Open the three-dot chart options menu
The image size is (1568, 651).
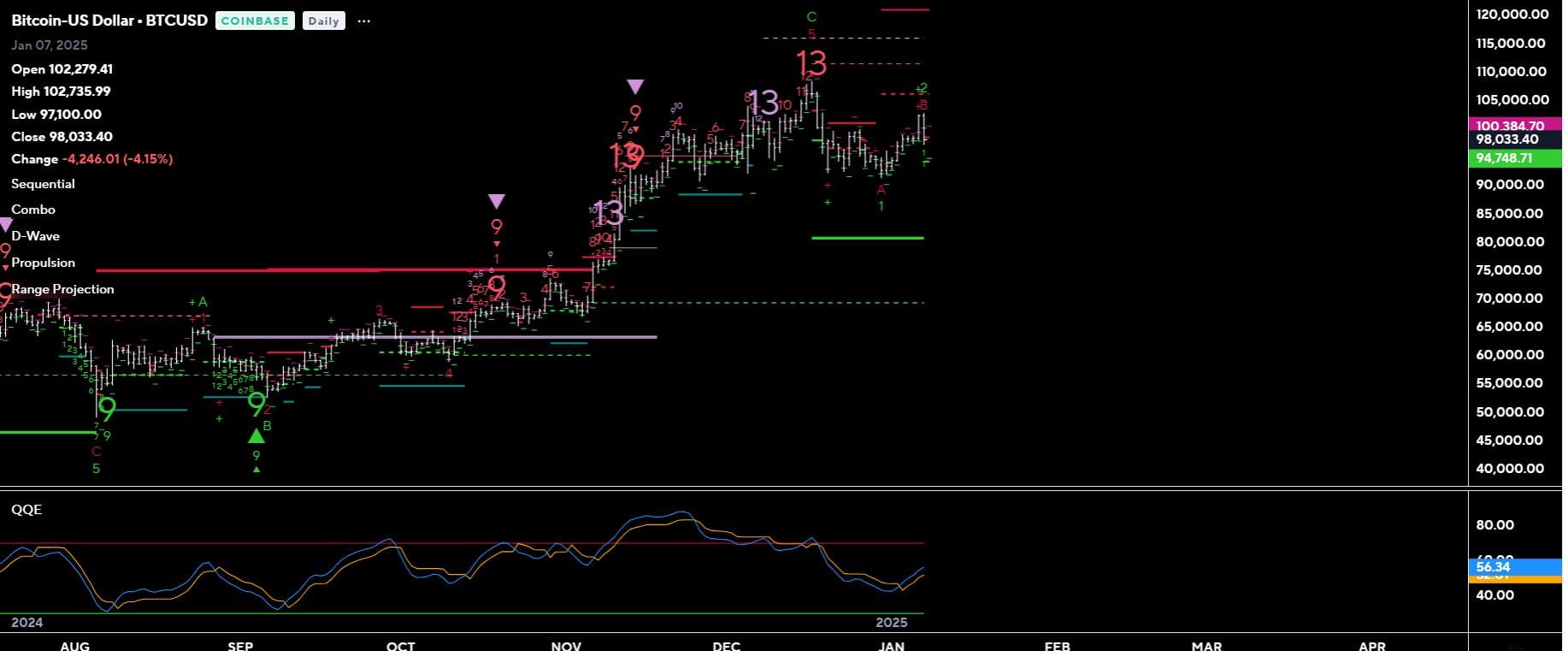point(363,21)
